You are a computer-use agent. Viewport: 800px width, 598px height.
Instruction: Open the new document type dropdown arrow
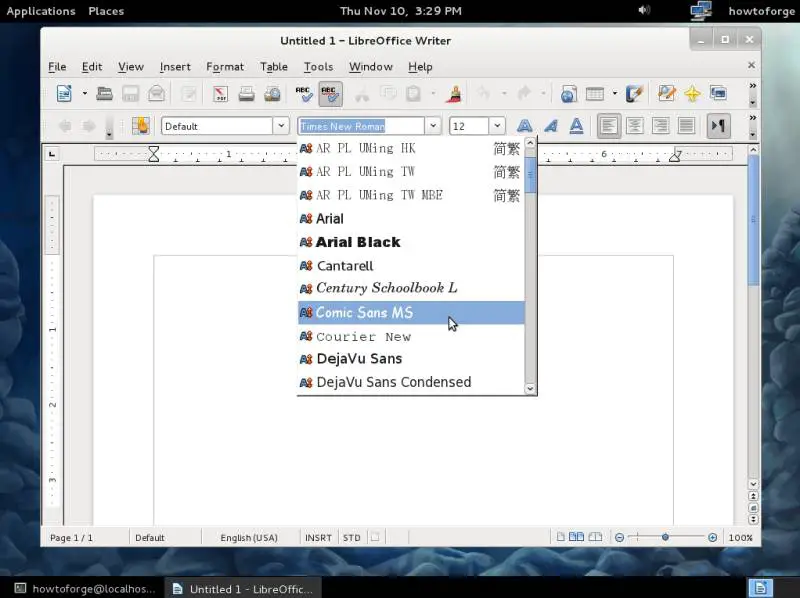(85, 93)
